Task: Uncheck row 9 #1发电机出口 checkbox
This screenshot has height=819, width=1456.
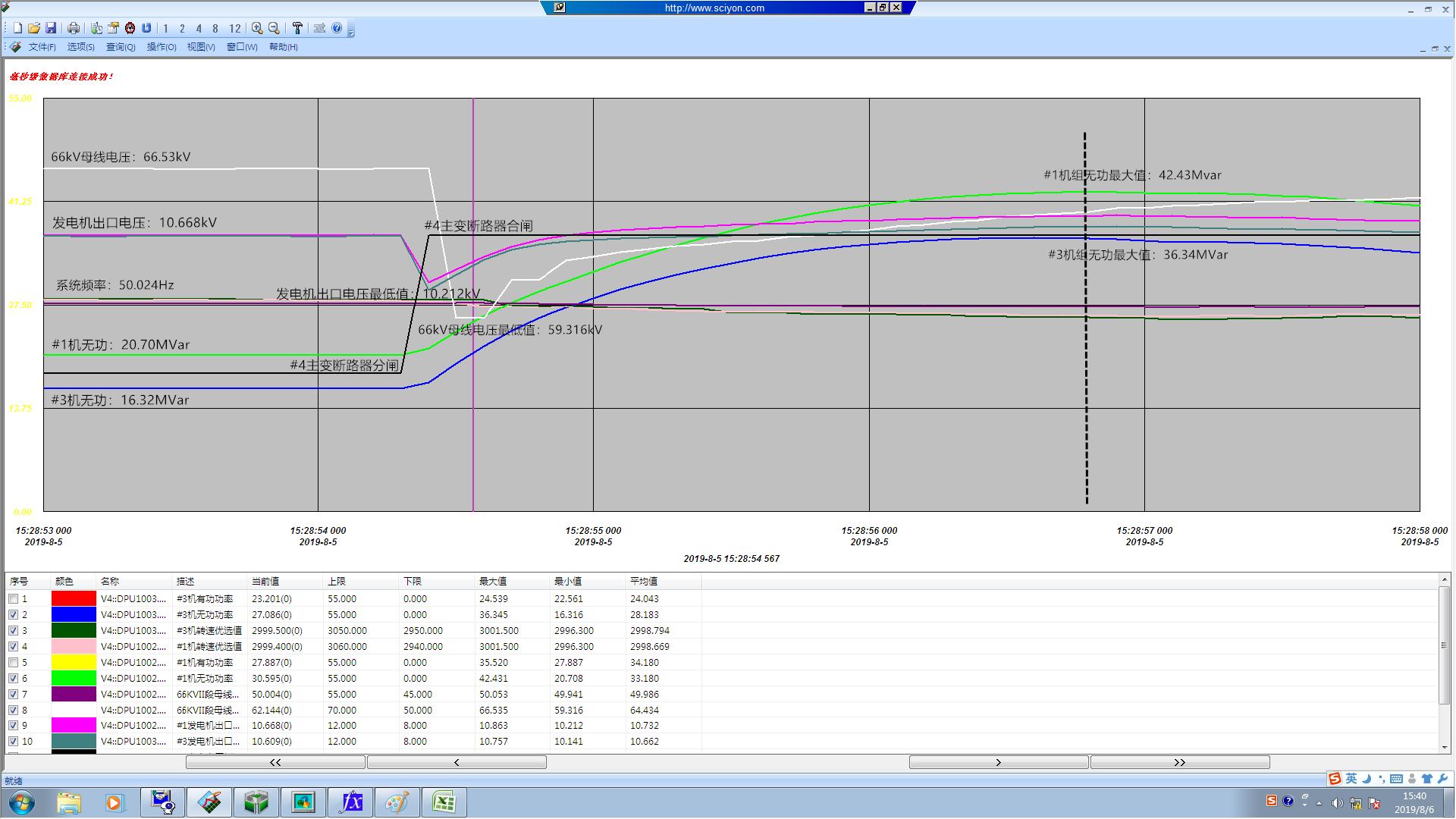Action: [x=13, y=726]
